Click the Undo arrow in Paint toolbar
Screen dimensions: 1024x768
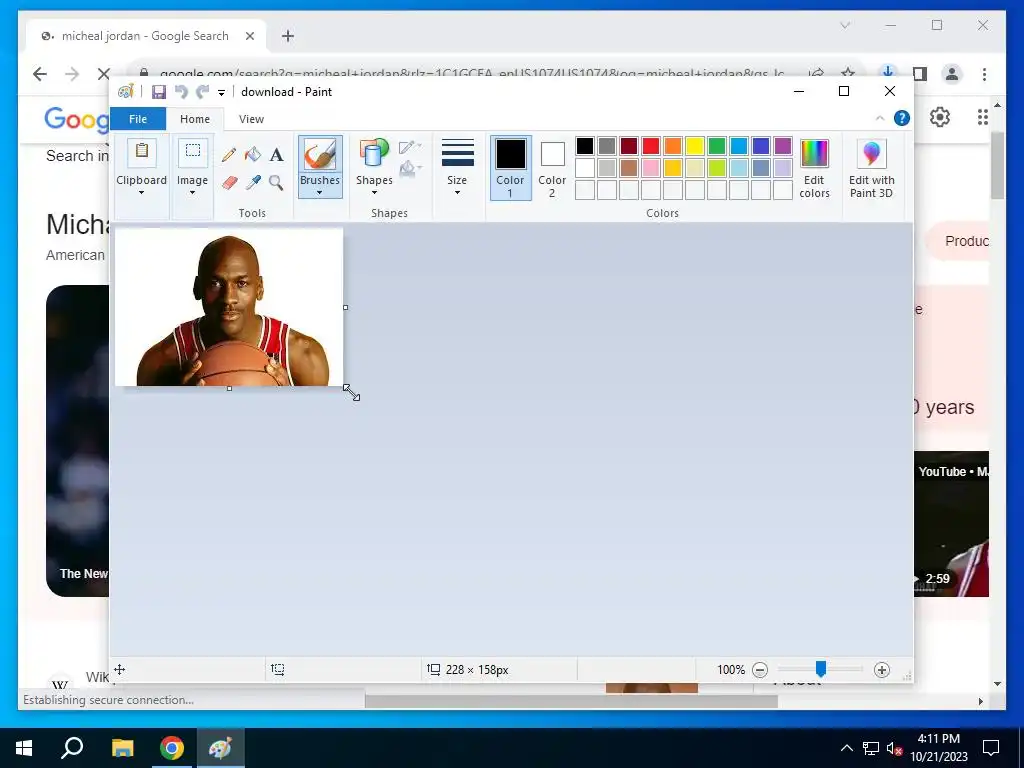click(x=181, y=92)
